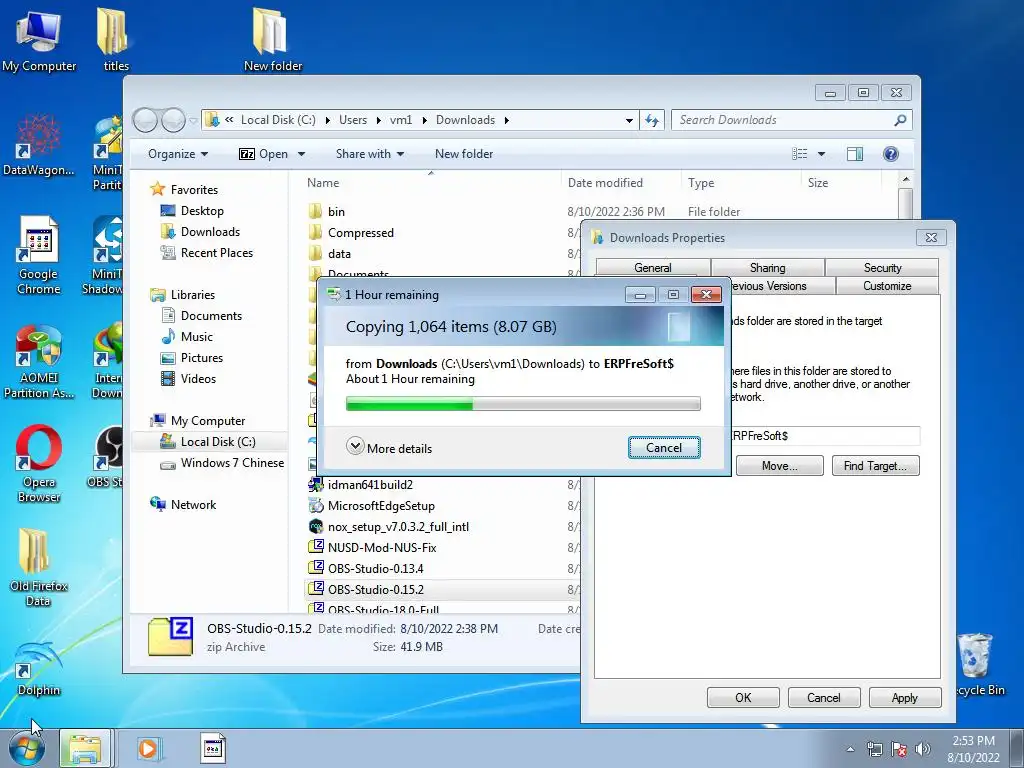
Task: Click the Explorer refresh button
Action: (x=652, y=120)
